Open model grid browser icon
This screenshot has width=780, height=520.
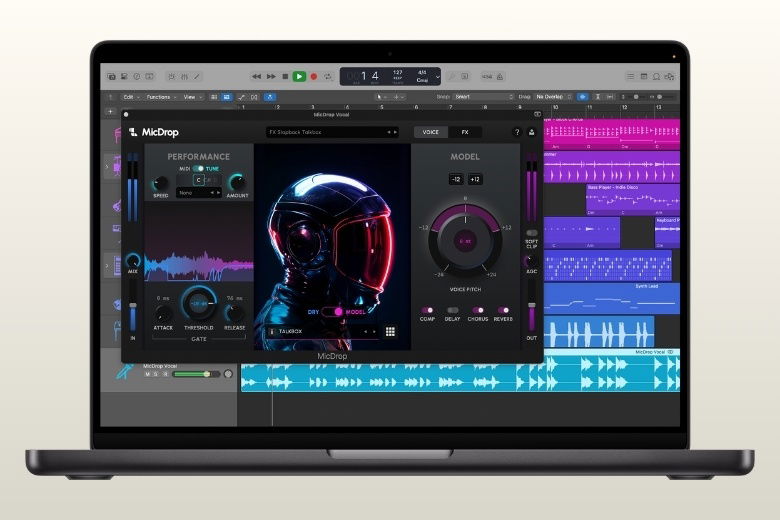[x=390, y=331]
